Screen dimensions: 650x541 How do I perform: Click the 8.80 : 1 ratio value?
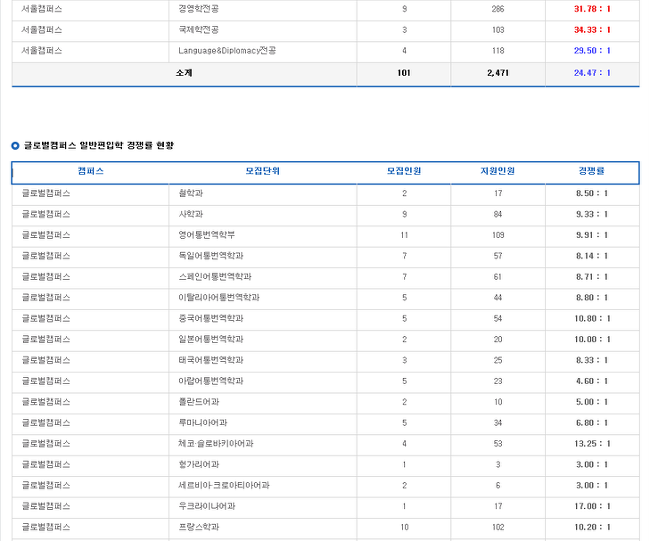point(592,298)
